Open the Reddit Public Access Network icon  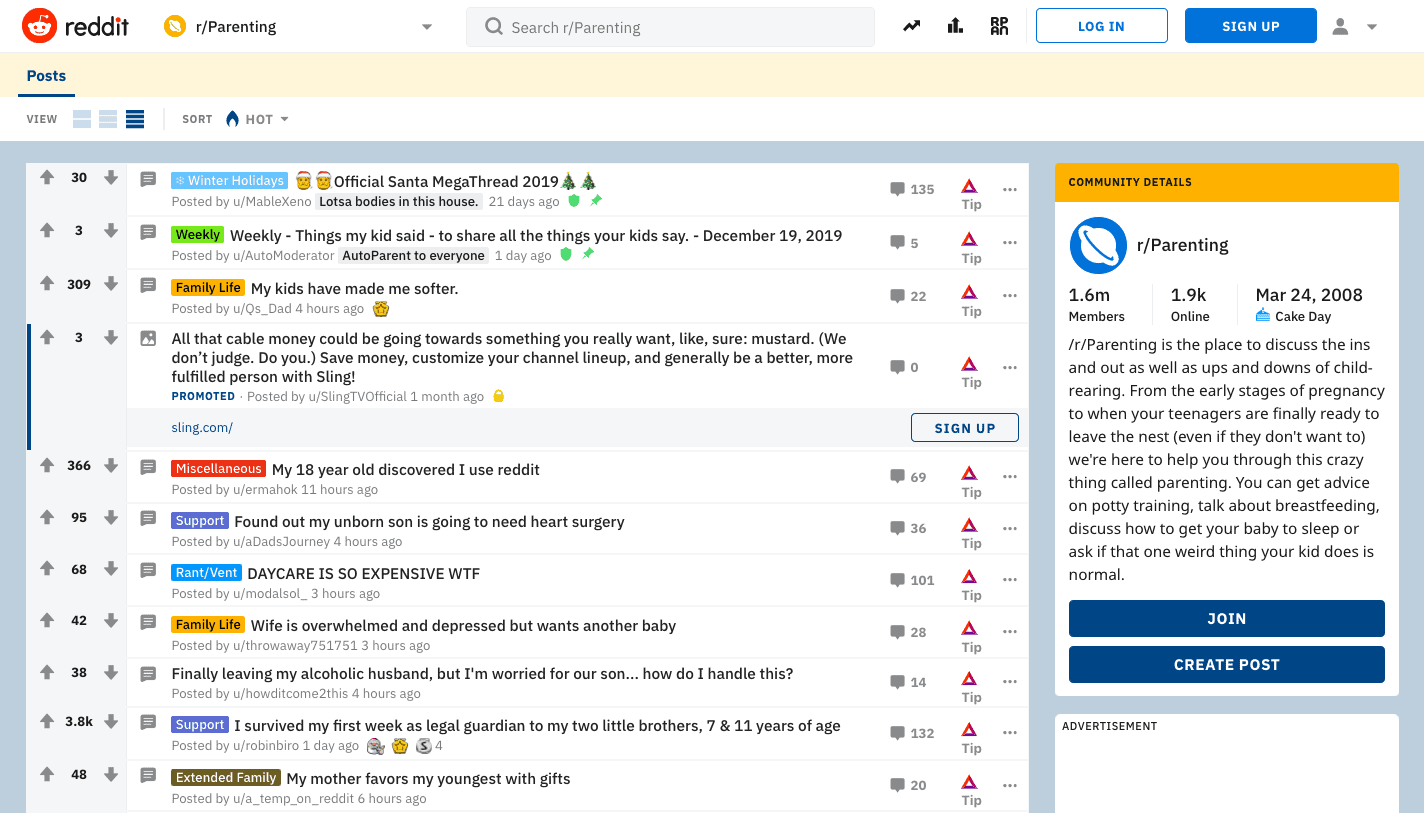pos(999,26)
